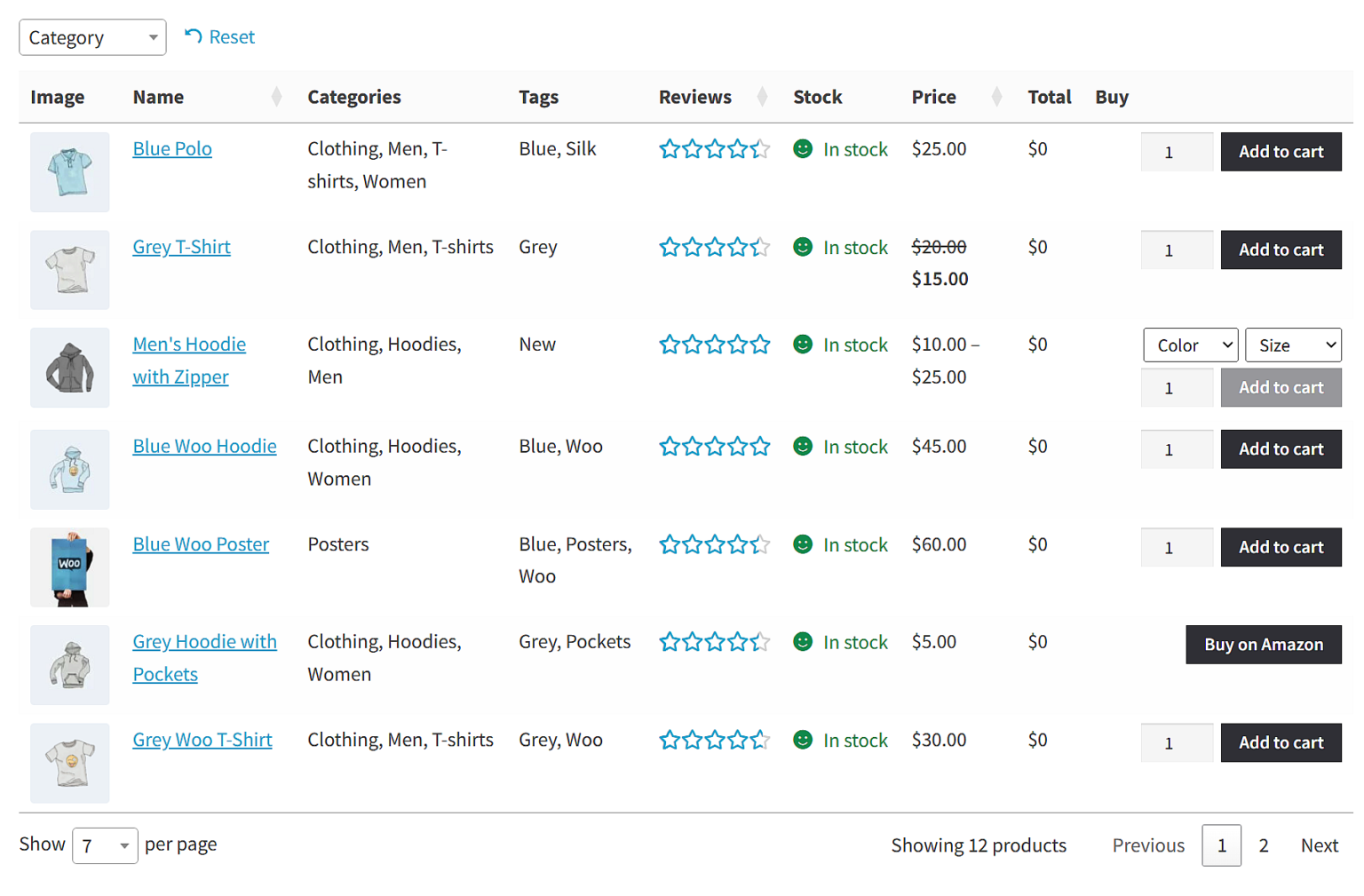This screenshot has width=1364, height=896.
Task: Click the sort arrow on the Name column
Action: pyautogui.click(x=277, y=96)
